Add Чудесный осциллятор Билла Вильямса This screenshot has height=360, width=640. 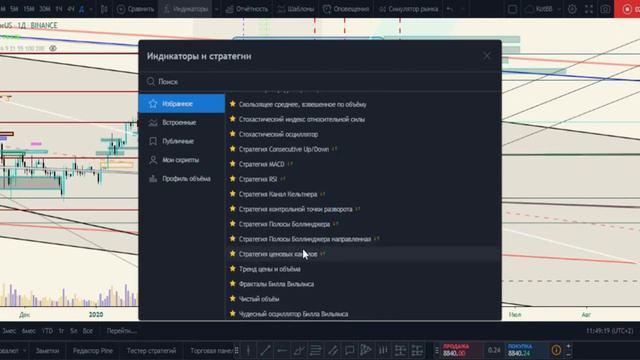pyautogui.click(x=363, y=313)
